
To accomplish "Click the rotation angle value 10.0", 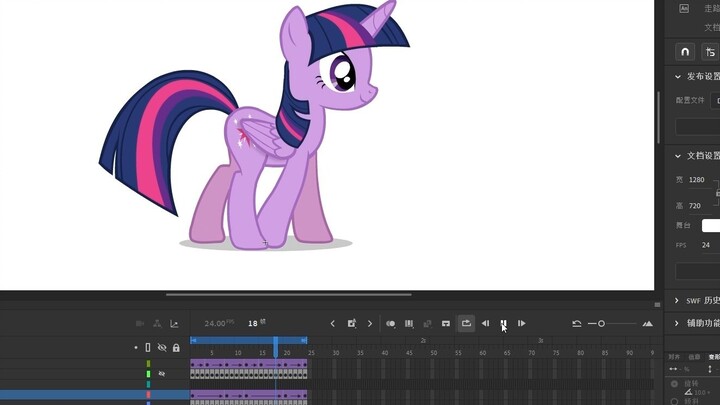I will click(699, 393).
